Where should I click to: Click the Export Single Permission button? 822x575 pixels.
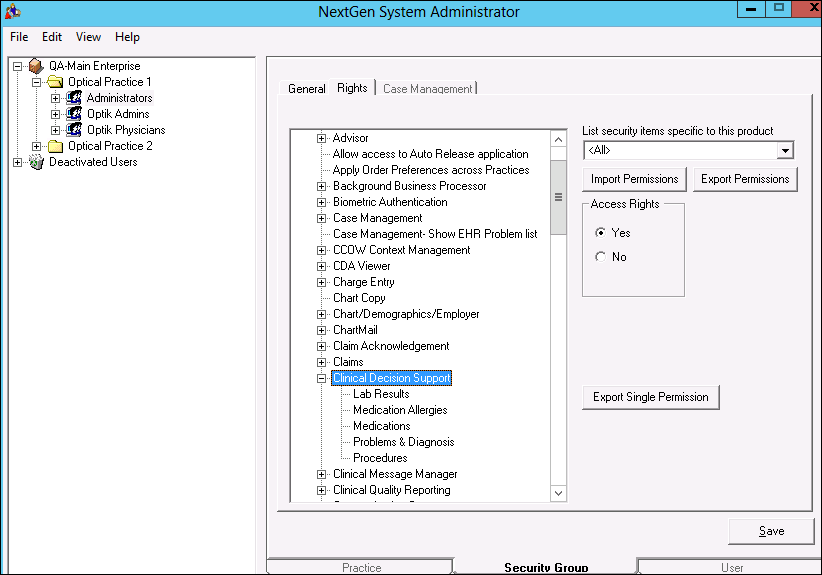coord(651,397)
